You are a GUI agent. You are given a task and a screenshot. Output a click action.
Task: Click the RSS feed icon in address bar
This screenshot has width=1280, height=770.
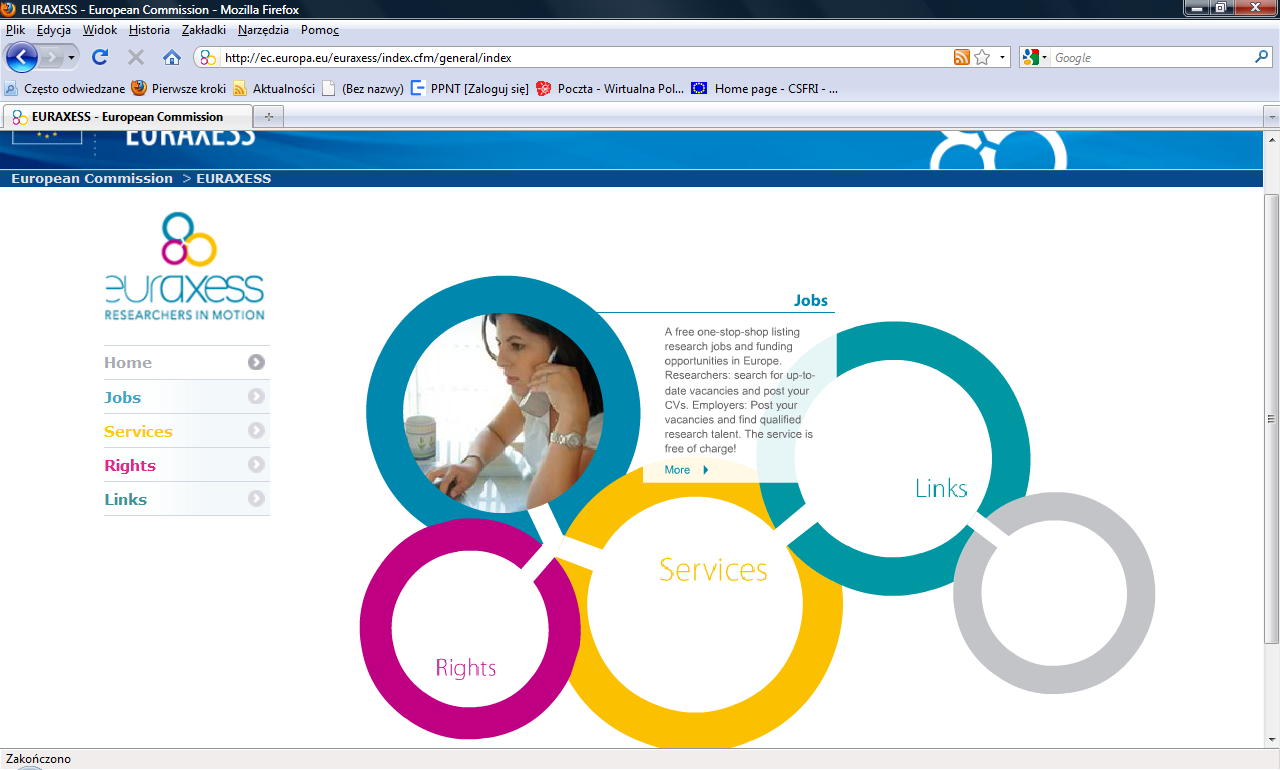(x=962, y=58)
